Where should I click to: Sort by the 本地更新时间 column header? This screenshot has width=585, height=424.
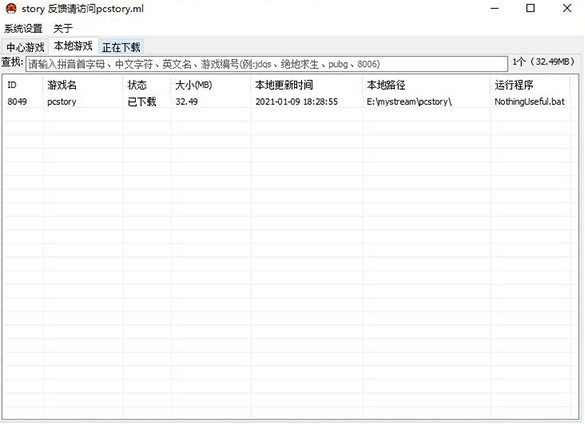click(x=284, y=85)
